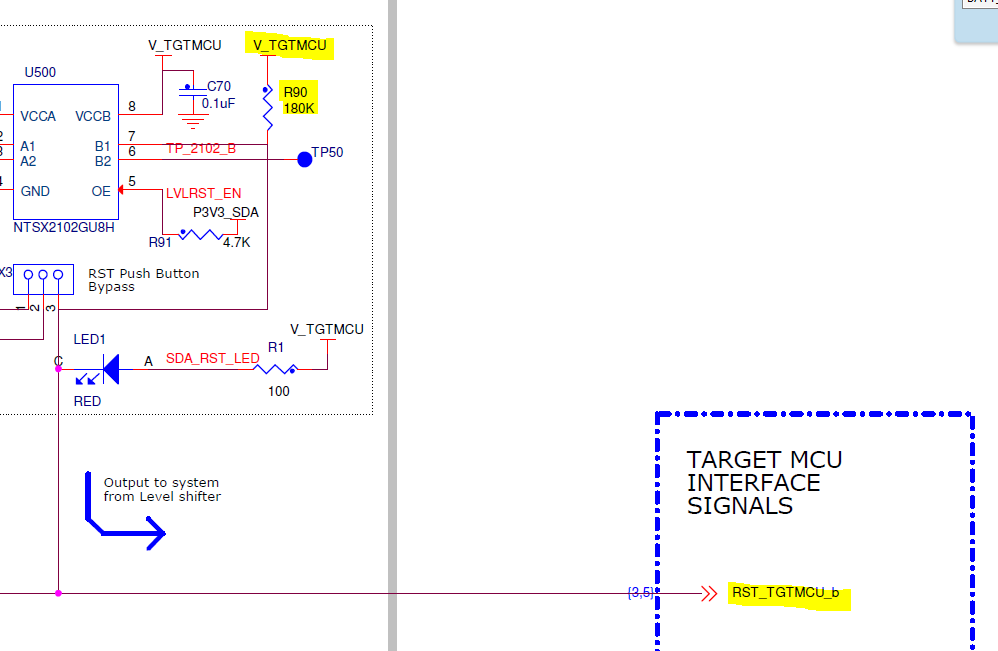The width and height of the screenshot is (998, 651).
Task: Click the magenta junction at LED cathode
Action: point(58,369)
